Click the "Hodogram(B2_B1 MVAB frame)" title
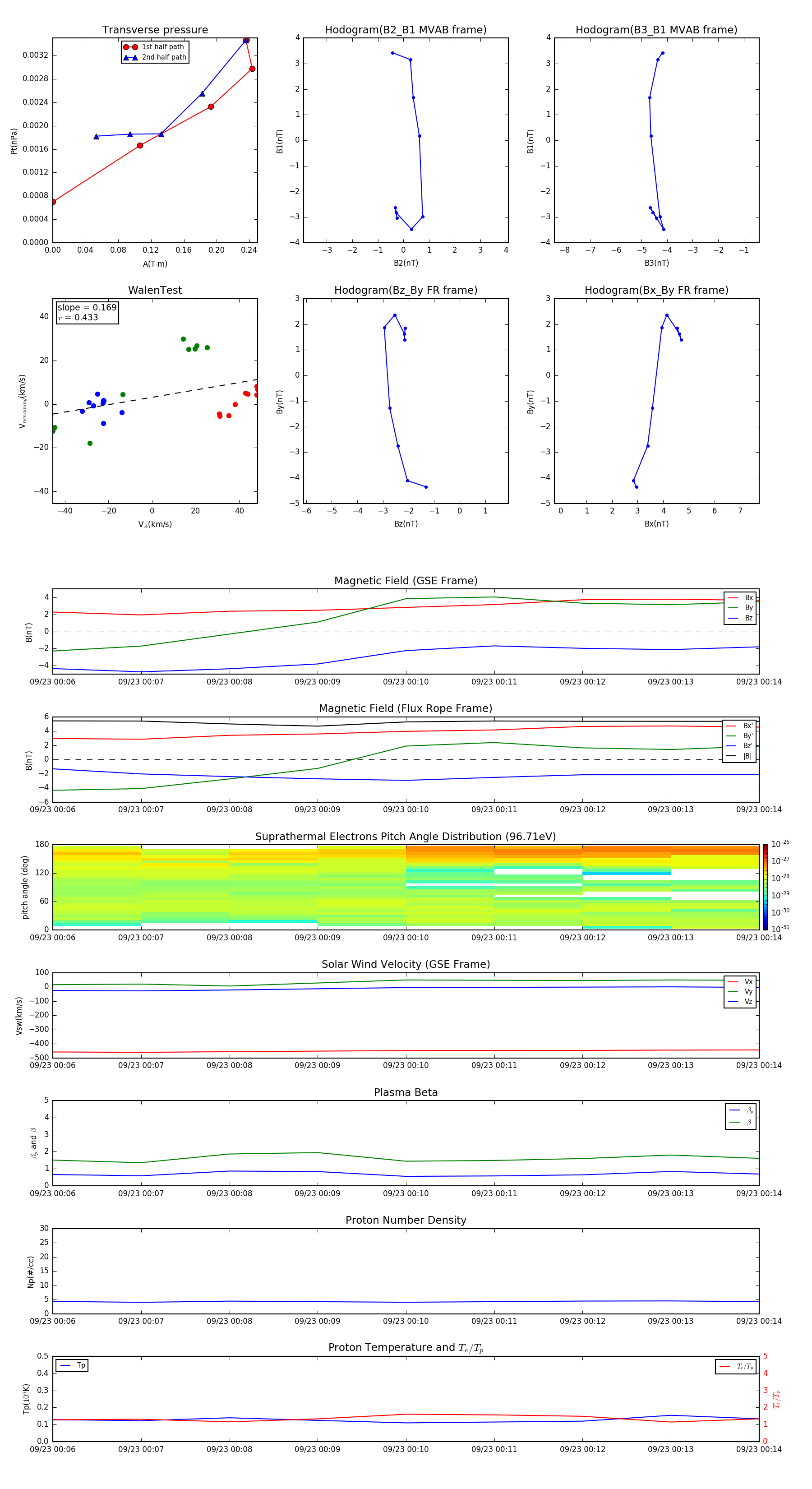This screenshot has height=1489, width=812. [x=406, y=30]
